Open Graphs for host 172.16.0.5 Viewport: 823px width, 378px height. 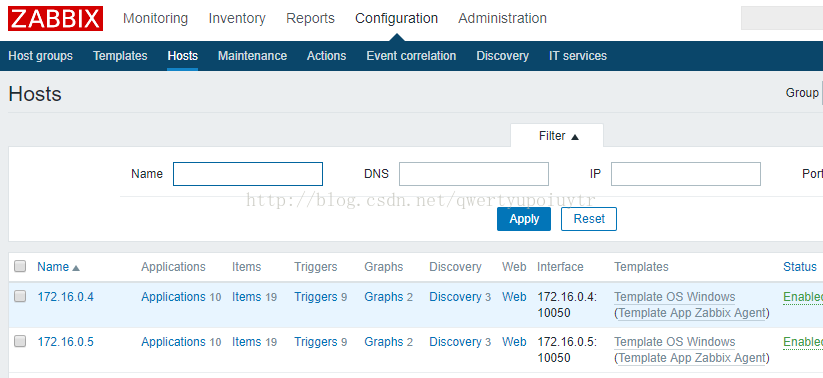click(x=384, y=342)
